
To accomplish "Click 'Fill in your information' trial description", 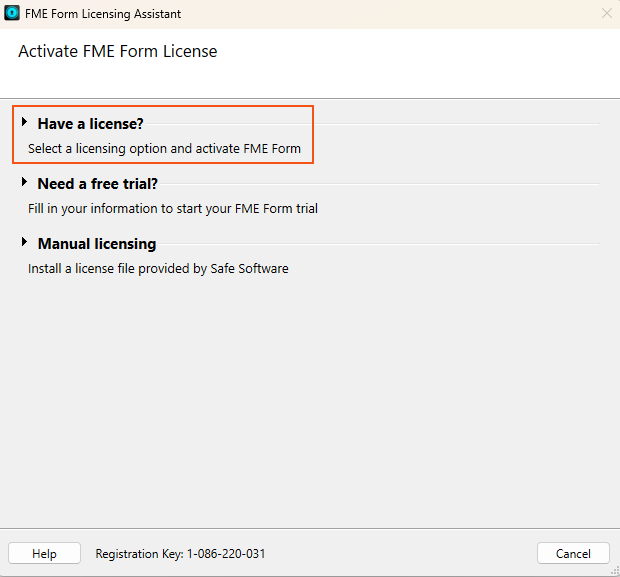I will coord(173,208).
